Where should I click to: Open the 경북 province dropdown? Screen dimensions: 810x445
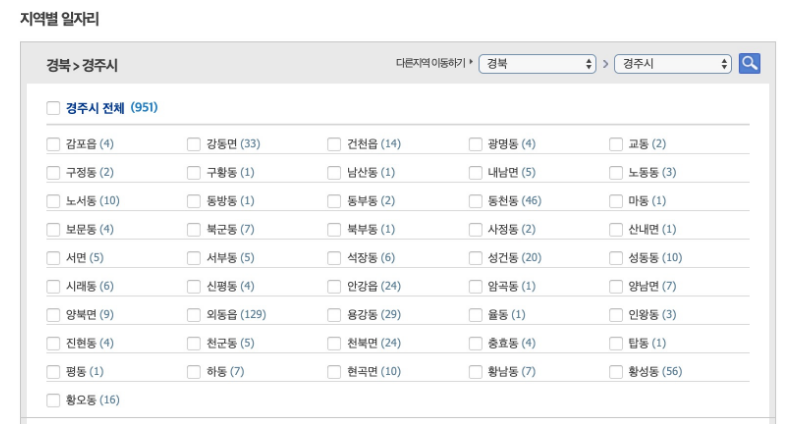coord(537,64)
